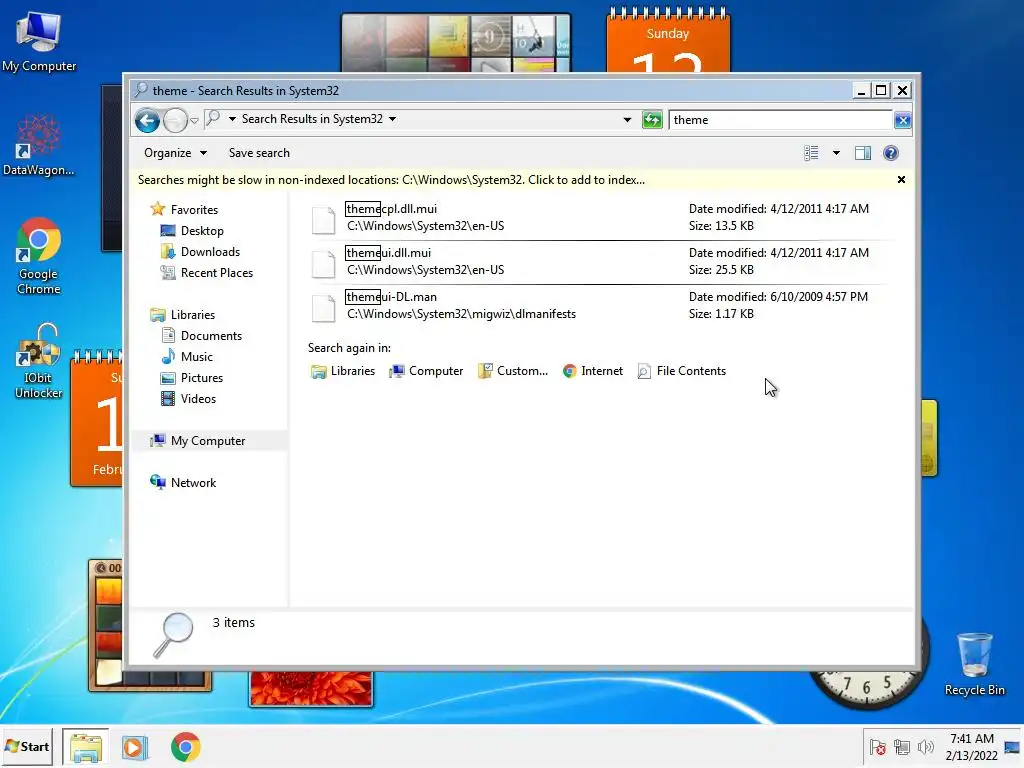This screenshot has width=1024, height=768.
Task: Select the themecpl.dll.mui file
Action: (601, 218)
